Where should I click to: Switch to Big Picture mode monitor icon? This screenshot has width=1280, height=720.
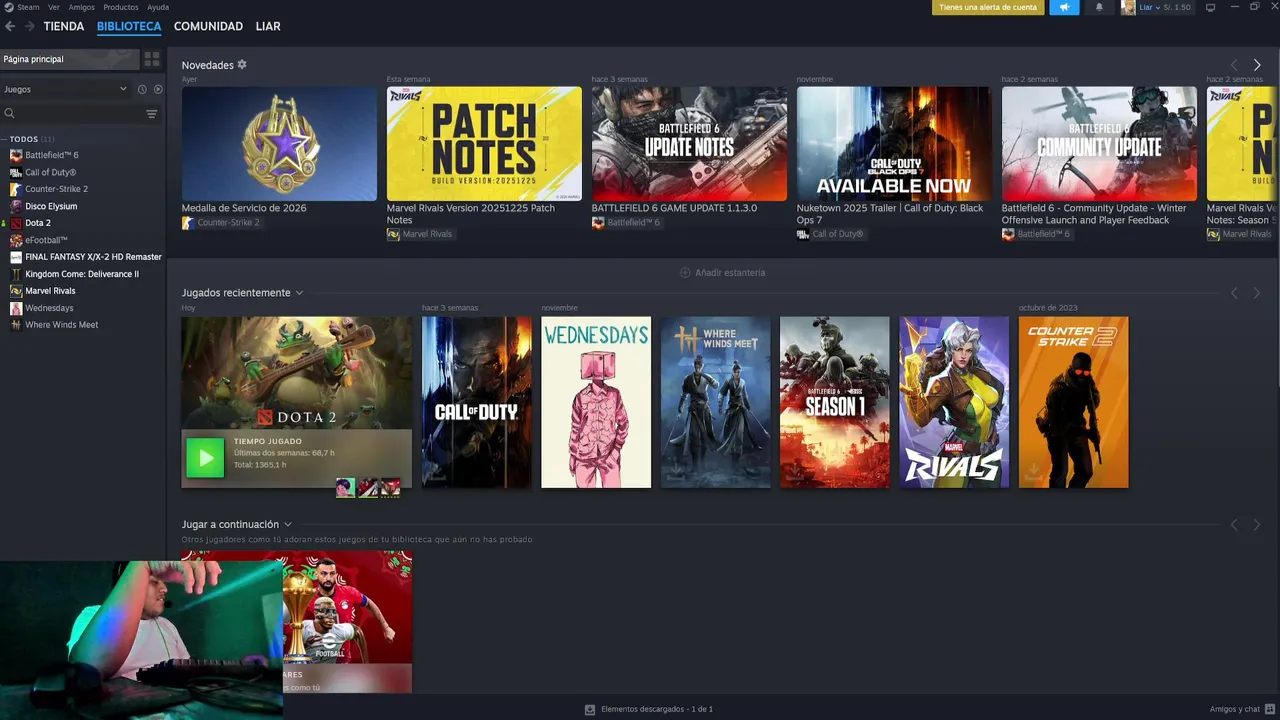[1210, 7]
